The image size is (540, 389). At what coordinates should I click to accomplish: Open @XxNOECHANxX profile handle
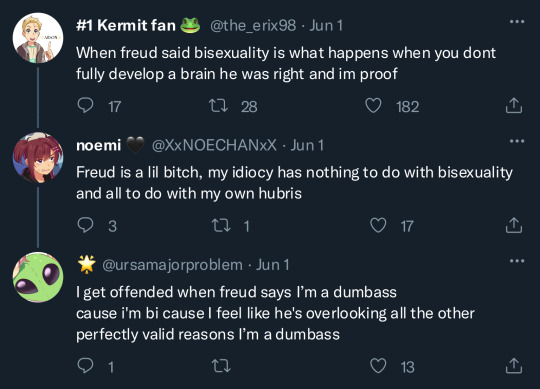pos(214,145)
